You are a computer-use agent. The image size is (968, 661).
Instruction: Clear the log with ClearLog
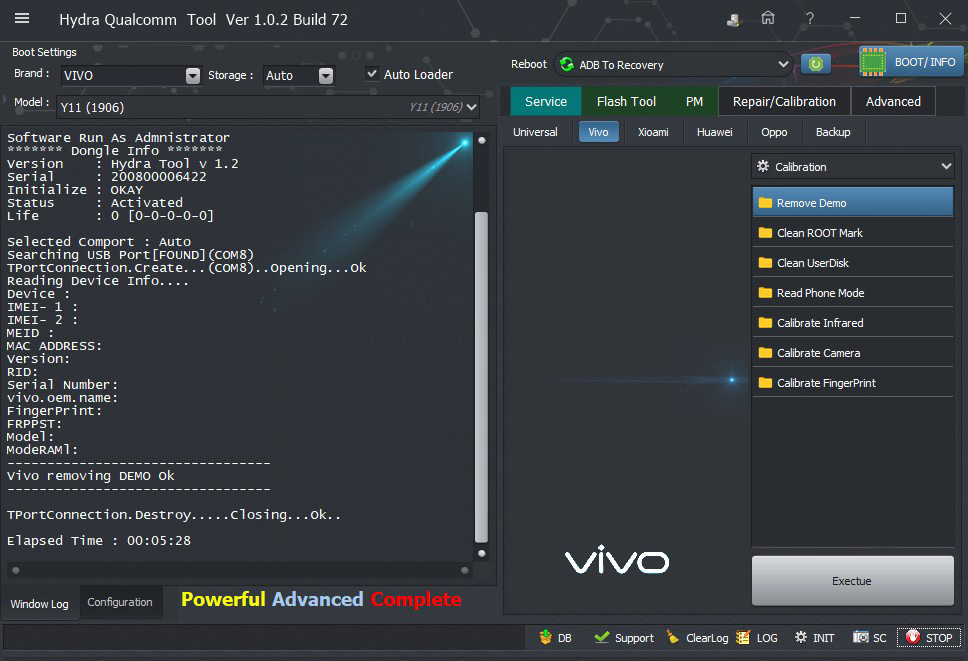click(698, 638)
